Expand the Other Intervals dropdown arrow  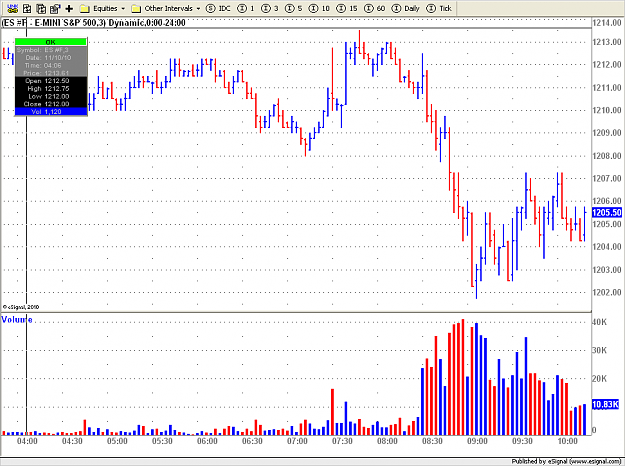[x=198, y=8]
